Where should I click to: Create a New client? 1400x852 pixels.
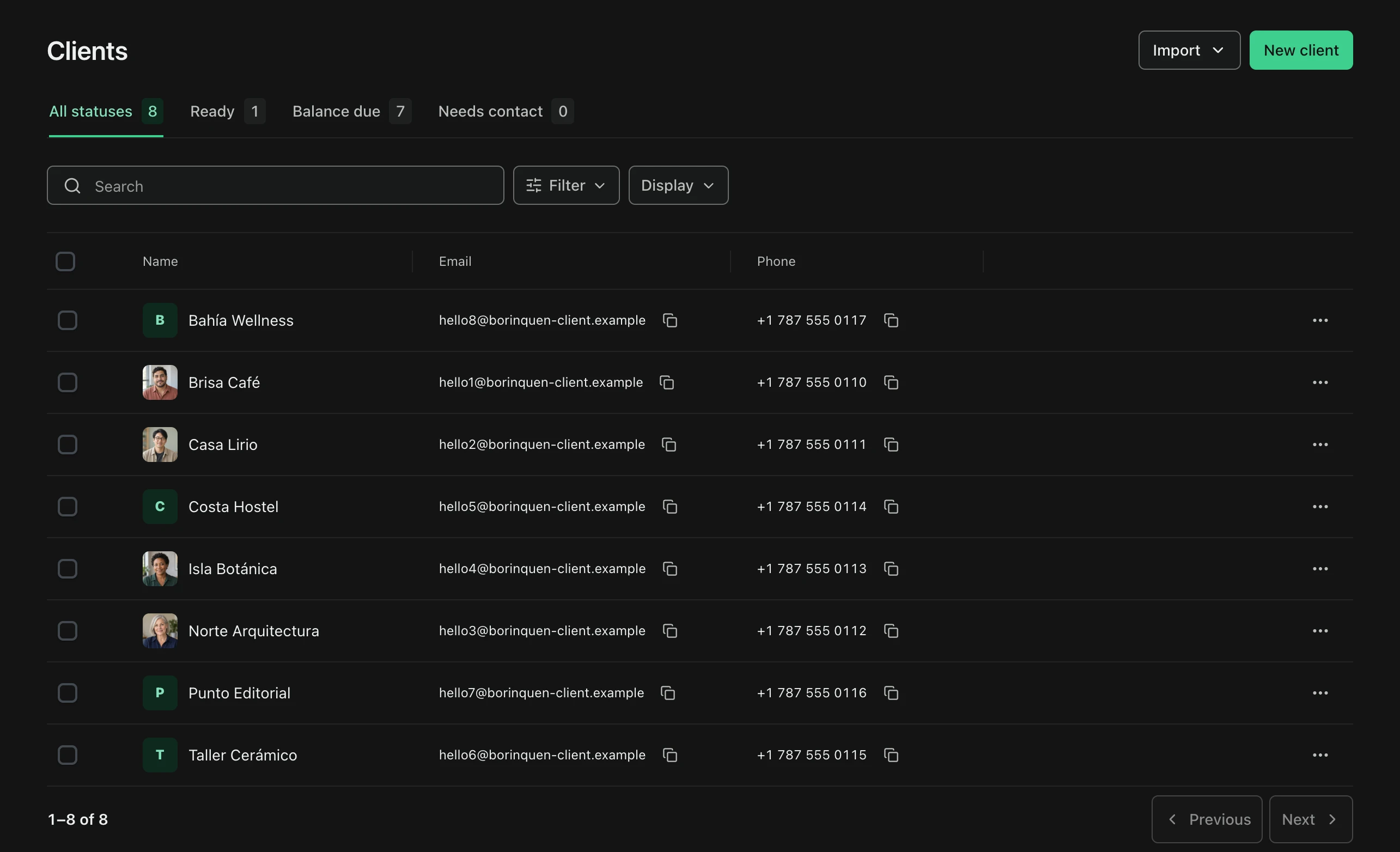[x=1300, y=51]
